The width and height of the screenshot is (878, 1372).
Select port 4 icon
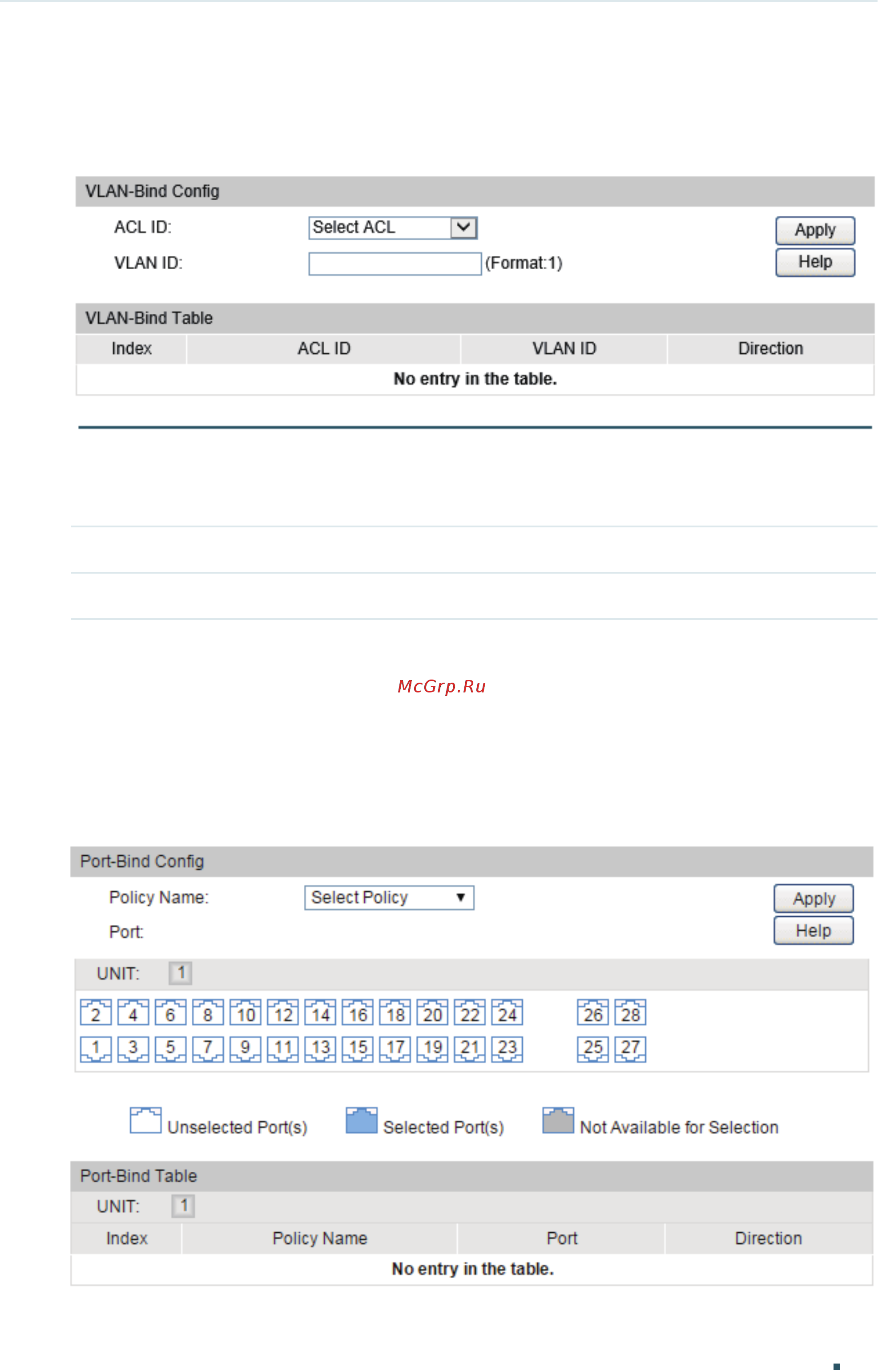pyautogui.click(x=133, y=1012)
